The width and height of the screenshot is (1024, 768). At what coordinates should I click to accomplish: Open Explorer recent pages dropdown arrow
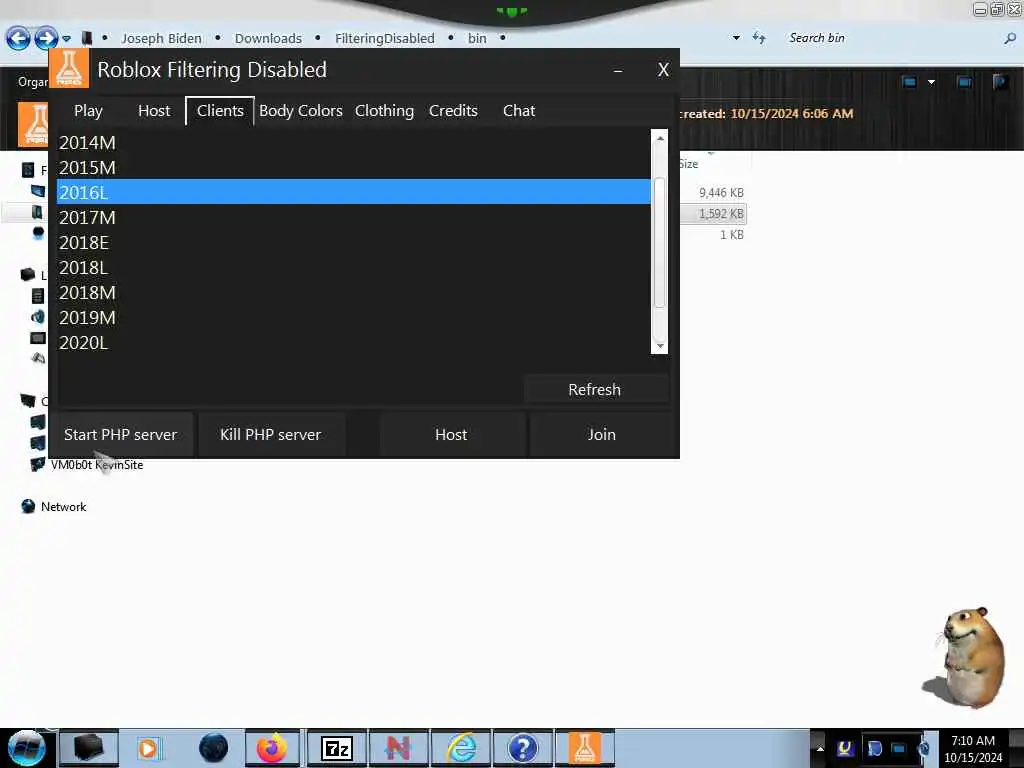pyautogui.click(x=67, y=39)
